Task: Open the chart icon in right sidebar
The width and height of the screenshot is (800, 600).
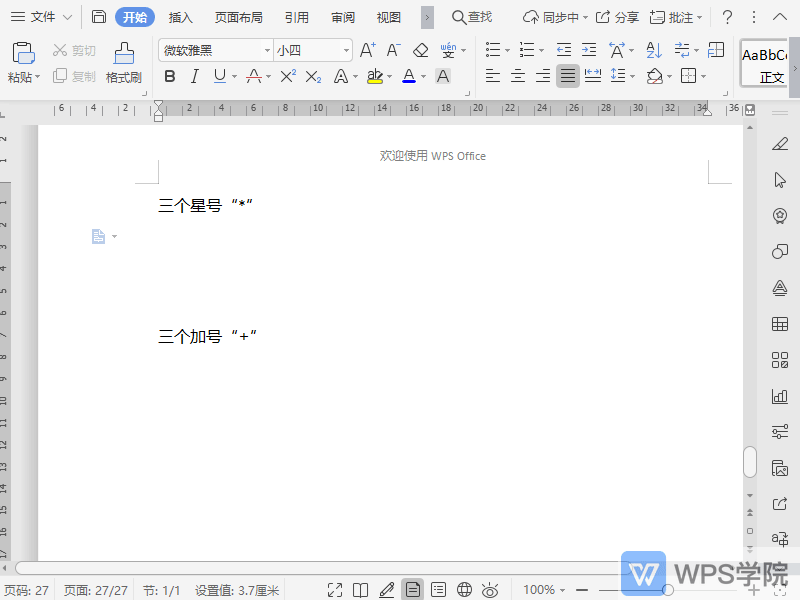Action: (780, 396)
